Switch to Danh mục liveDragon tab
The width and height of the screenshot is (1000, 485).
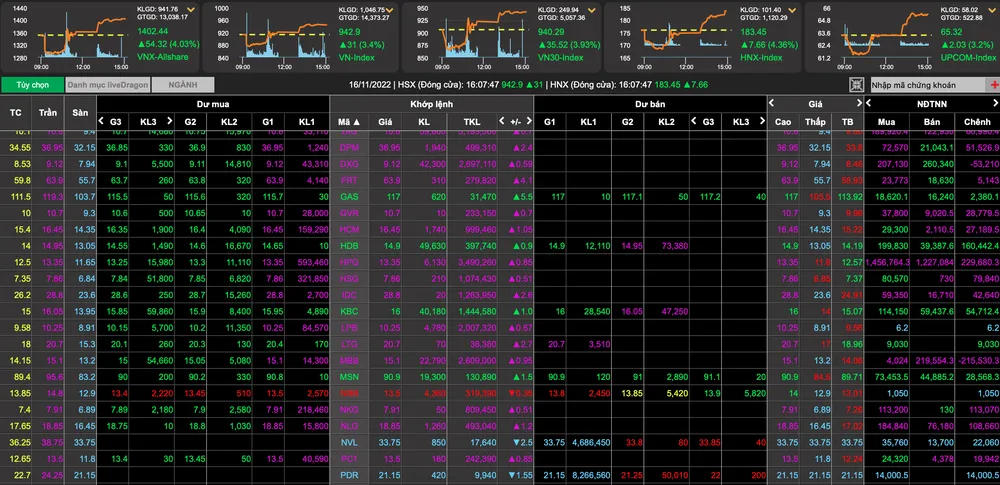[106, 86]
